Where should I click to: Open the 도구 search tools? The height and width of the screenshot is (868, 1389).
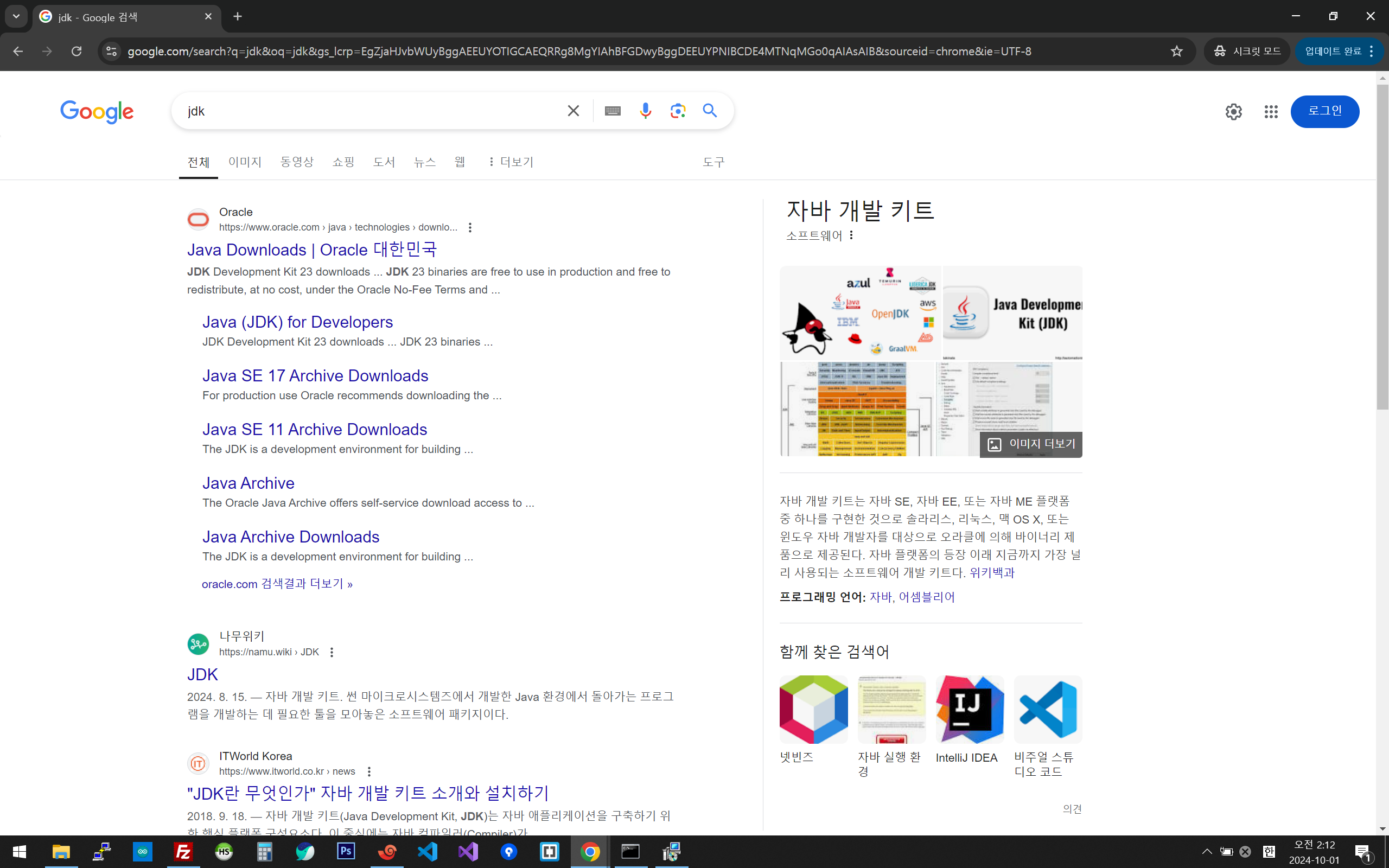click(x=713, y=162)
